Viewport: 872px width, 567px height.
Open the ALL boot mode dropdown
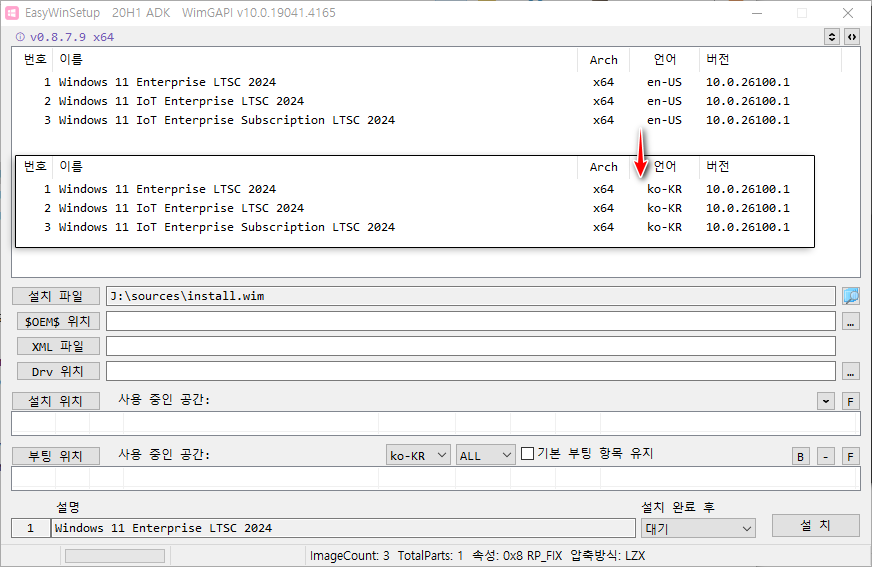(485, 455)
